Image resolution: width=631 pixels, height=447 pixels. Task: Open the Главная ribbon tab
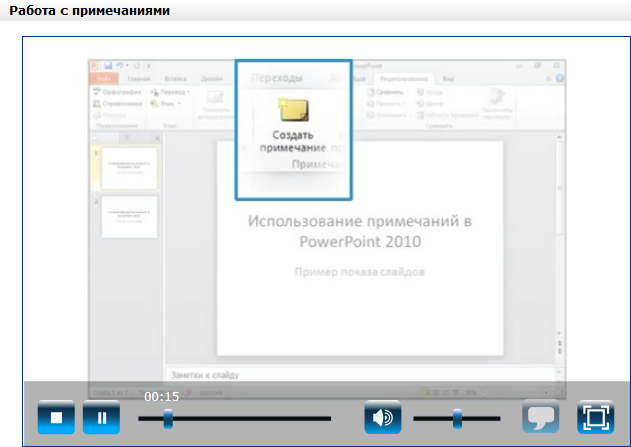139,79
